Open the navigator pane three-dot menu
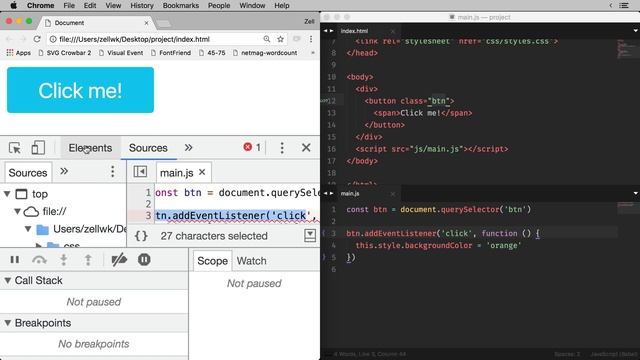Screen dimensions: 640x360 (113, 171)
